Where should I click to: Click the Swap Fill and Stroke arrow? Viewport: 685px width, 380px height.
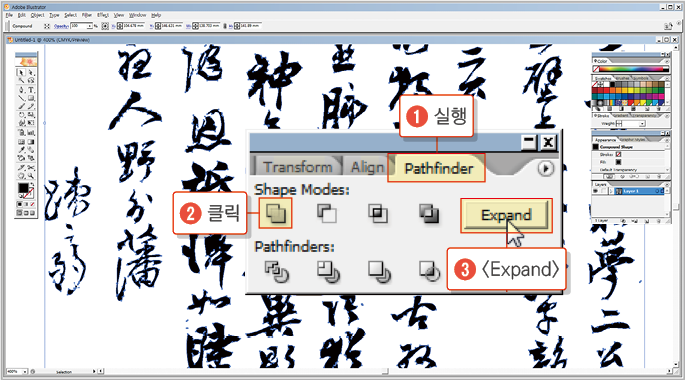[32, 184]
